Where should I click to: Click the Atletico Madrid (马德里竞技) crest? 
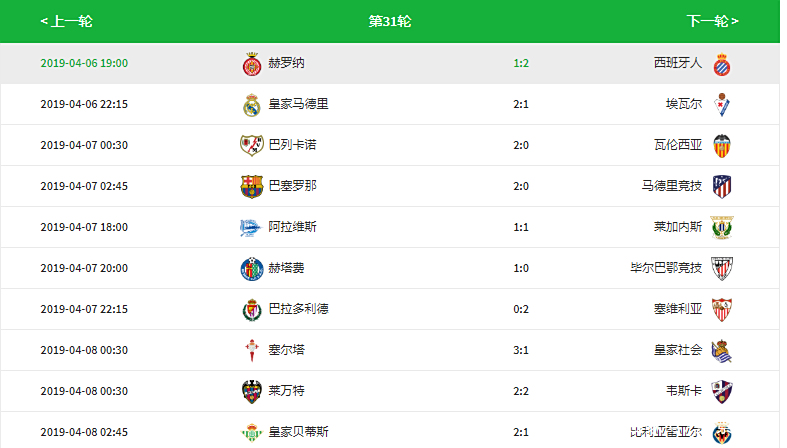721,186
